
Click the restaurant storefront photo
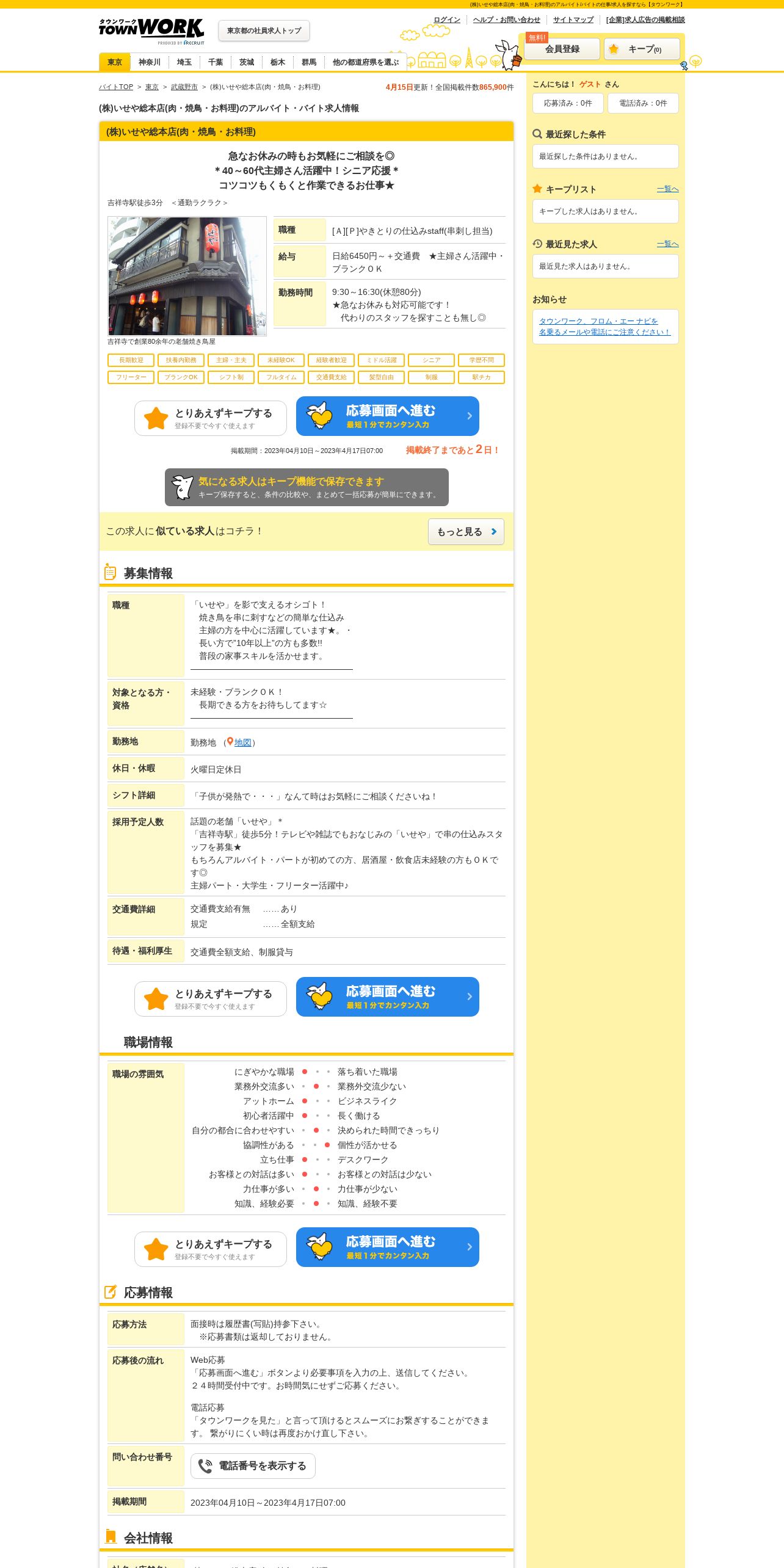(187, 276)
